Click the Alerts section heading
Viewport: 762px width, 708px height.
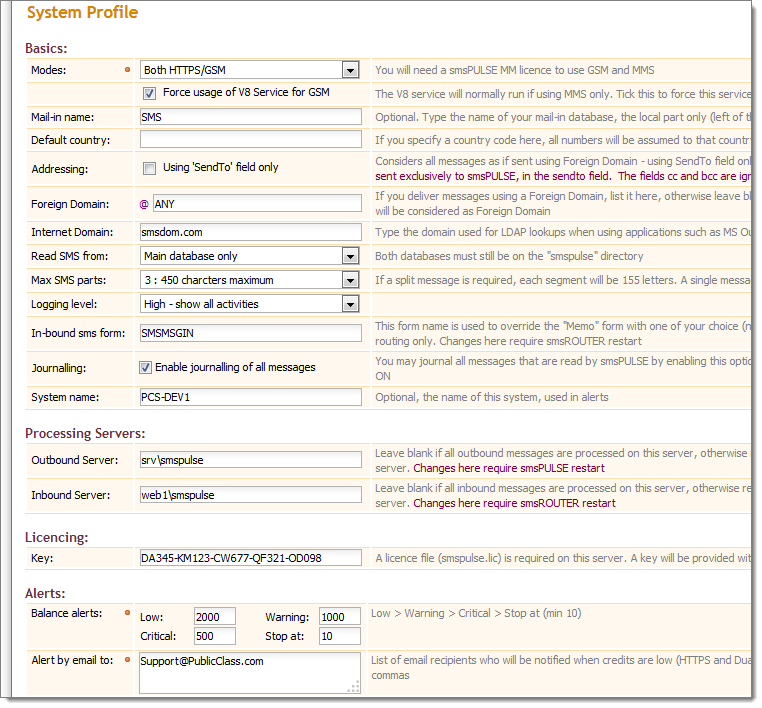point(45,593)
